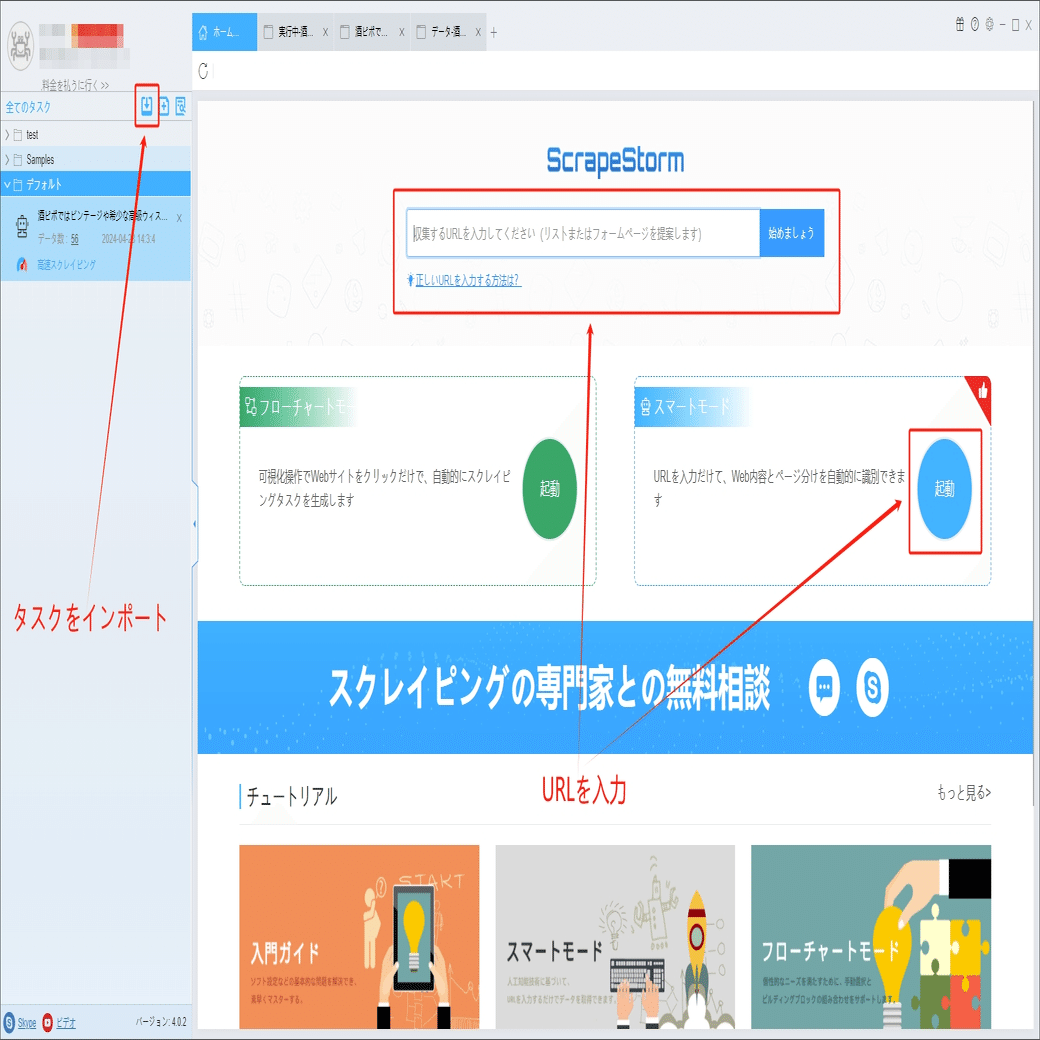Click the import task icon in sidebar
The height and width of the screenshot is (1040, 1040).
pos(147,105)
